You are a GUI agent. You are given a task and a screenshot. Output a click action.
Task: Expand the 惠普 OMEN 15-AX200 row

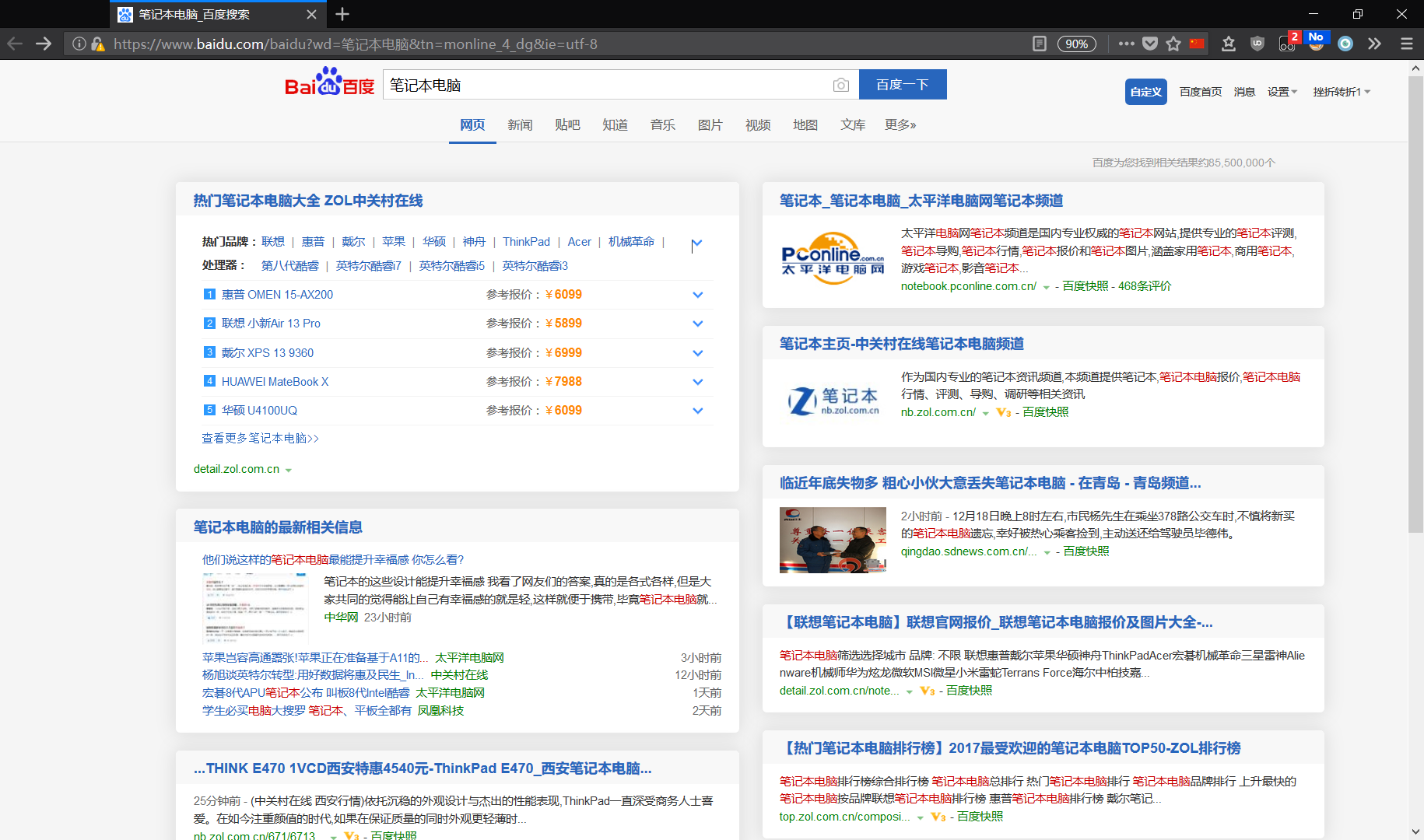pyautogui.click(x=697, y=295)
